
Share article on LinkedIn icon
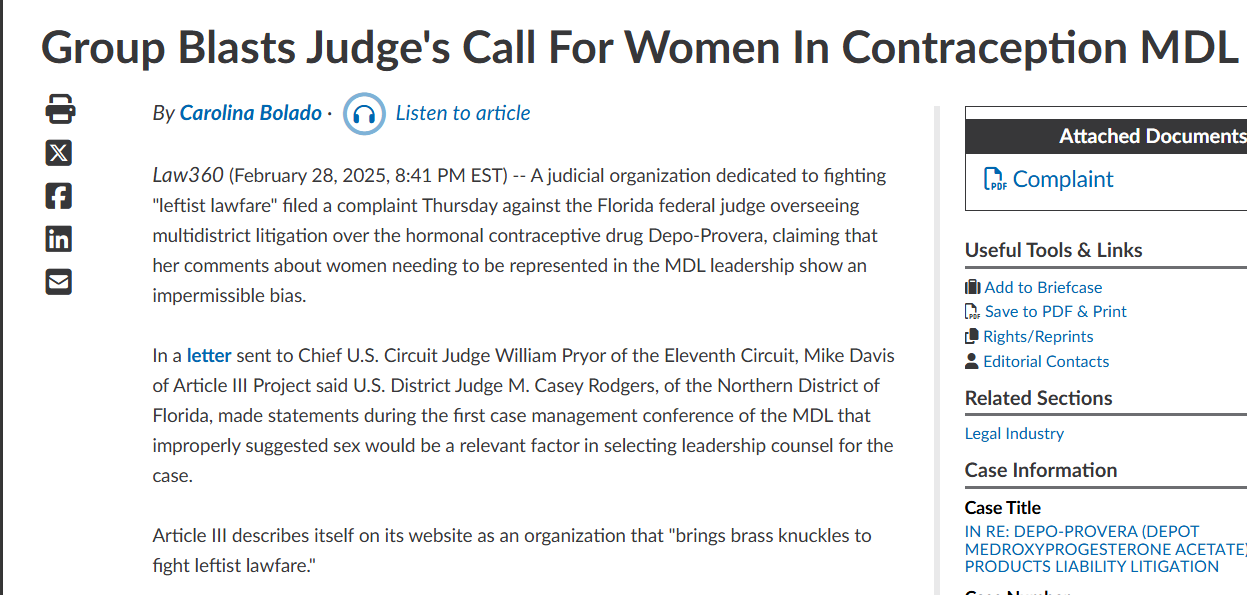tap(59, 239)
